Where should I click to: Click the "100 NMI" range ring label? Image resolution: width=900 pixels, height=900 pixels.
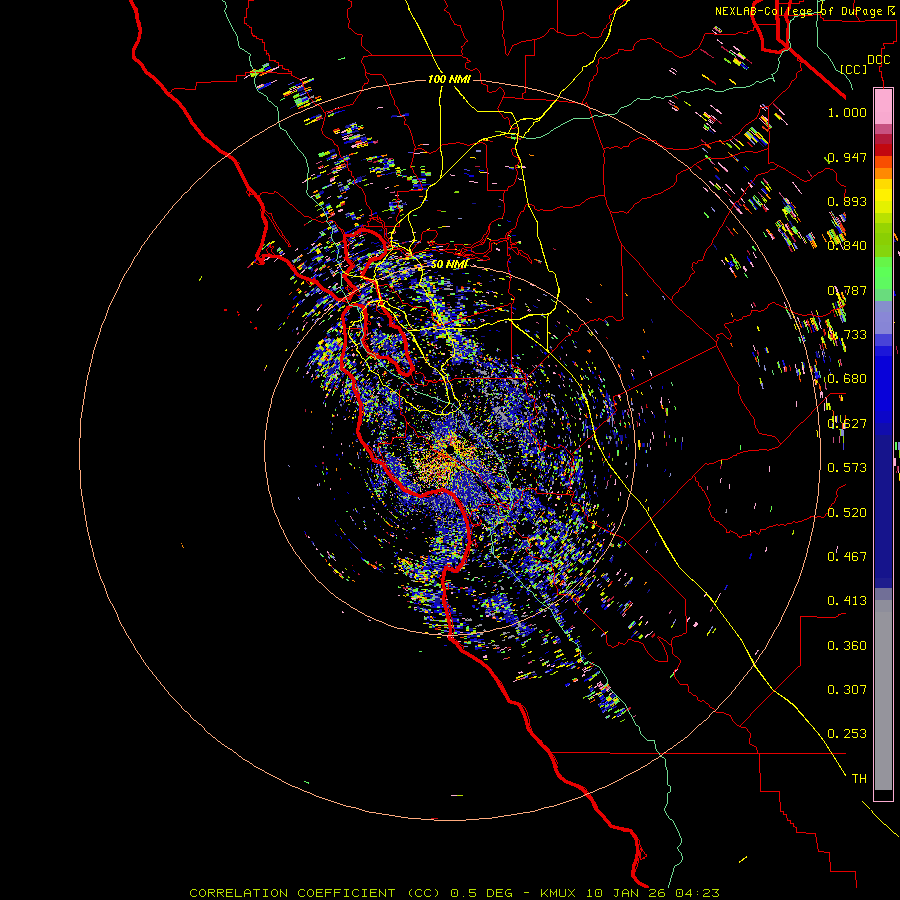point(449,79)
